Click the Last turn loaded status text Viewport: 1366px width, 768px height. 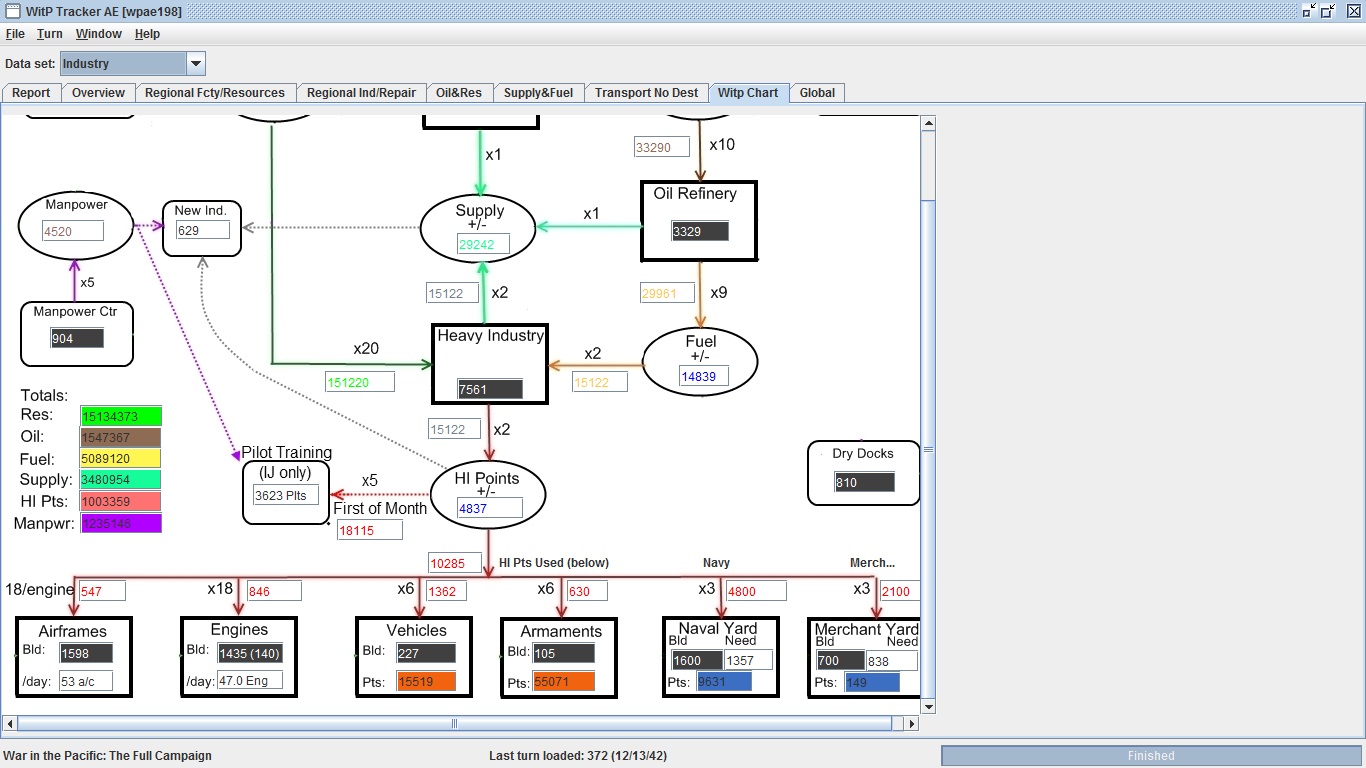[x=578, y=756]
